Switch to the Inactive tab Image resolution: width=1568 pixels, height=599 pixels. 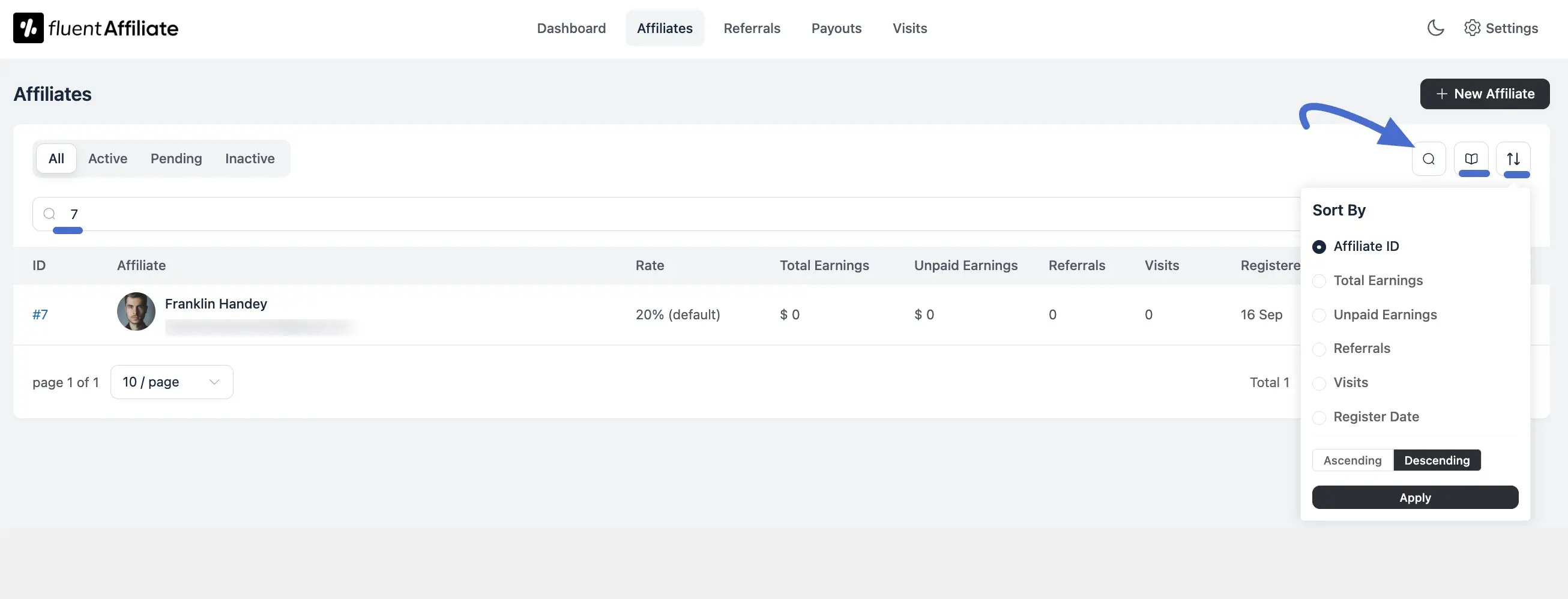click(x=250, y=158)
